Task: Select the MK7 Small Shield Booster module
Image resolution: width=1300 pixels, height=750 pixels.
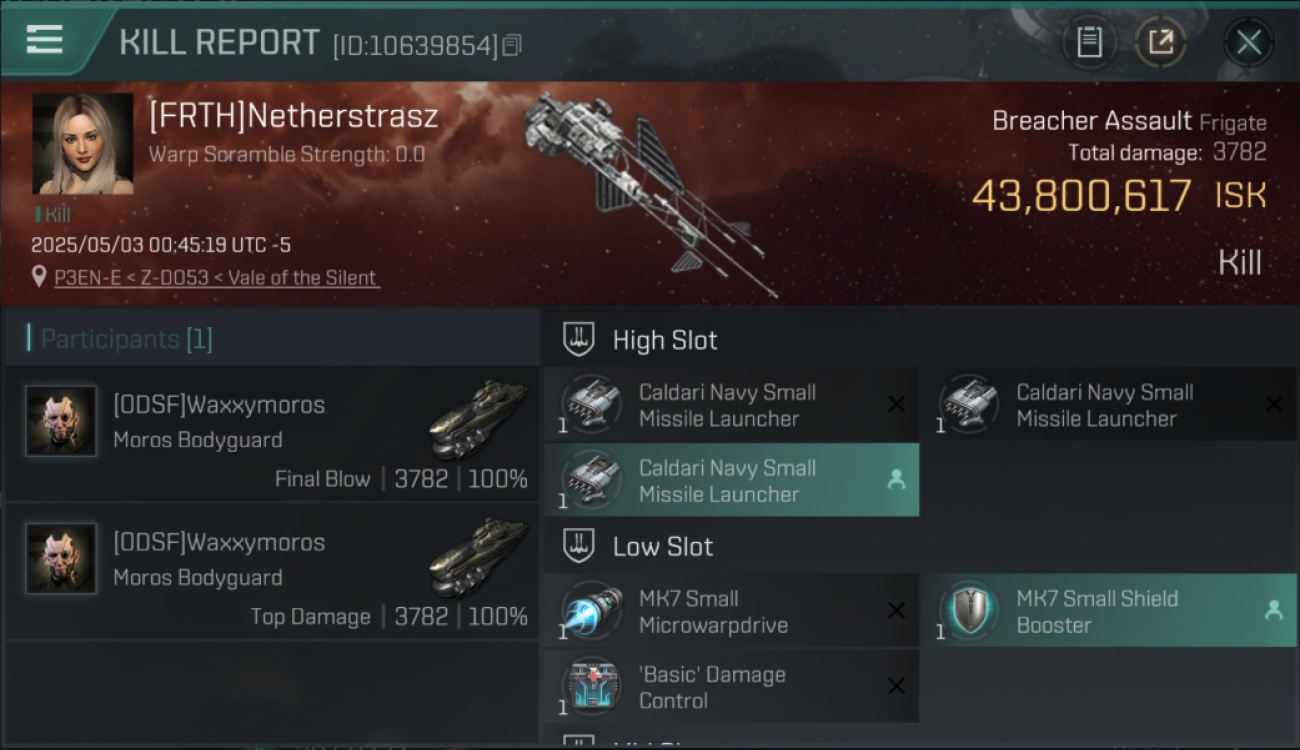Action: 1108,611
